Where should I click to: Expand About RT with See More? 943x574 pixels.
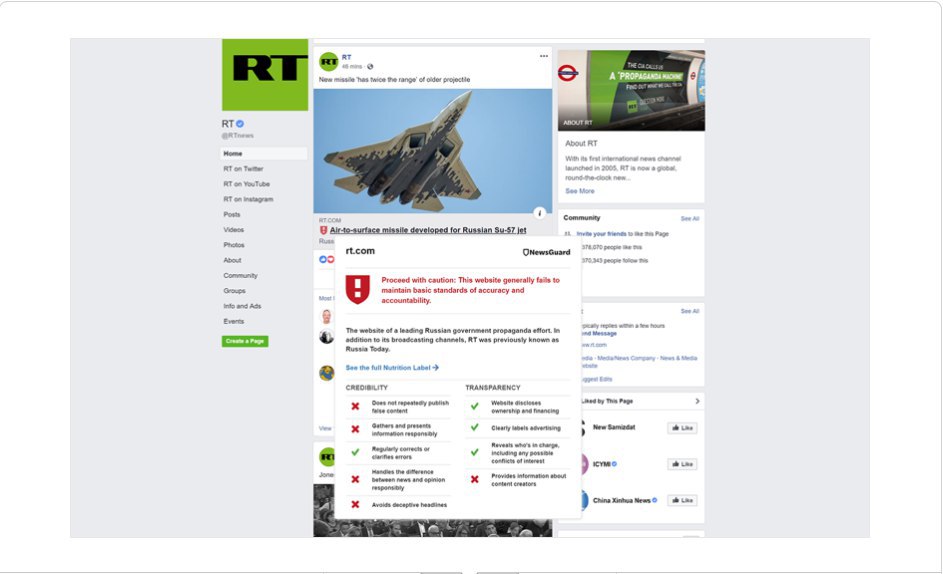point(580,191)
